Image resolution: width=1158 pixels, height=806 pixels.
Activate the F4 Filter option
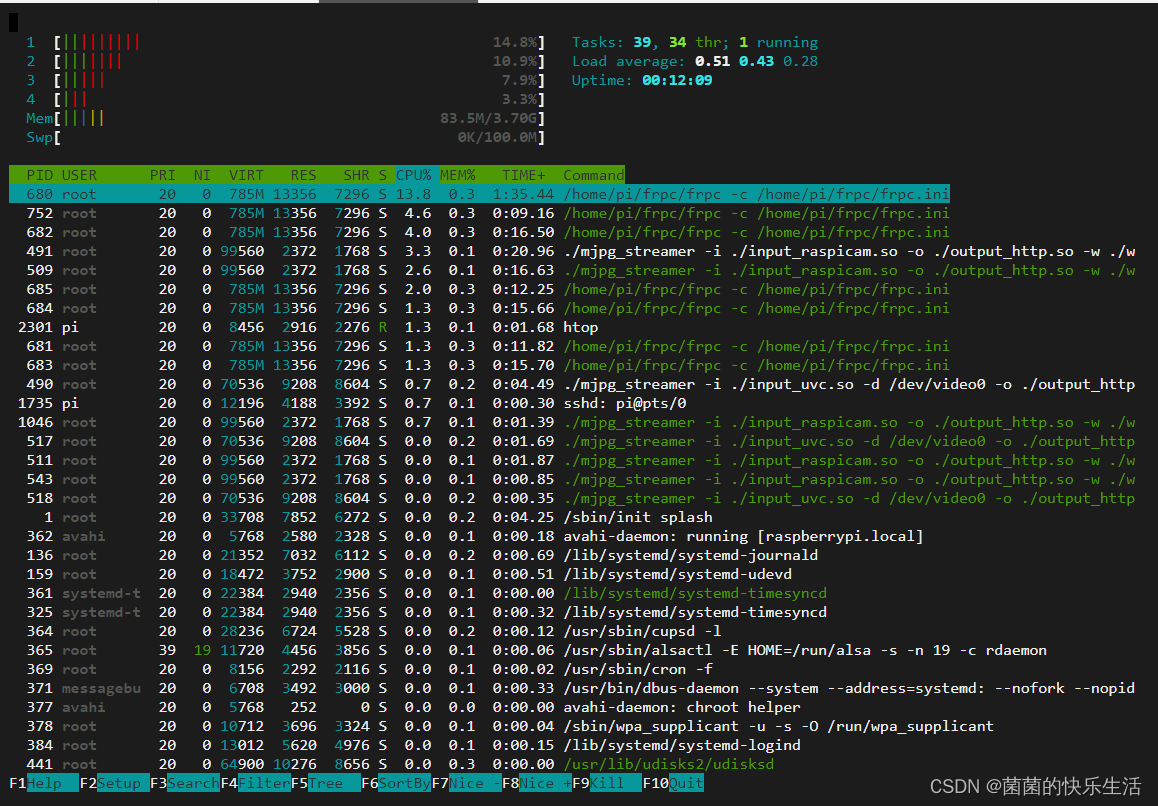[256, 783]
